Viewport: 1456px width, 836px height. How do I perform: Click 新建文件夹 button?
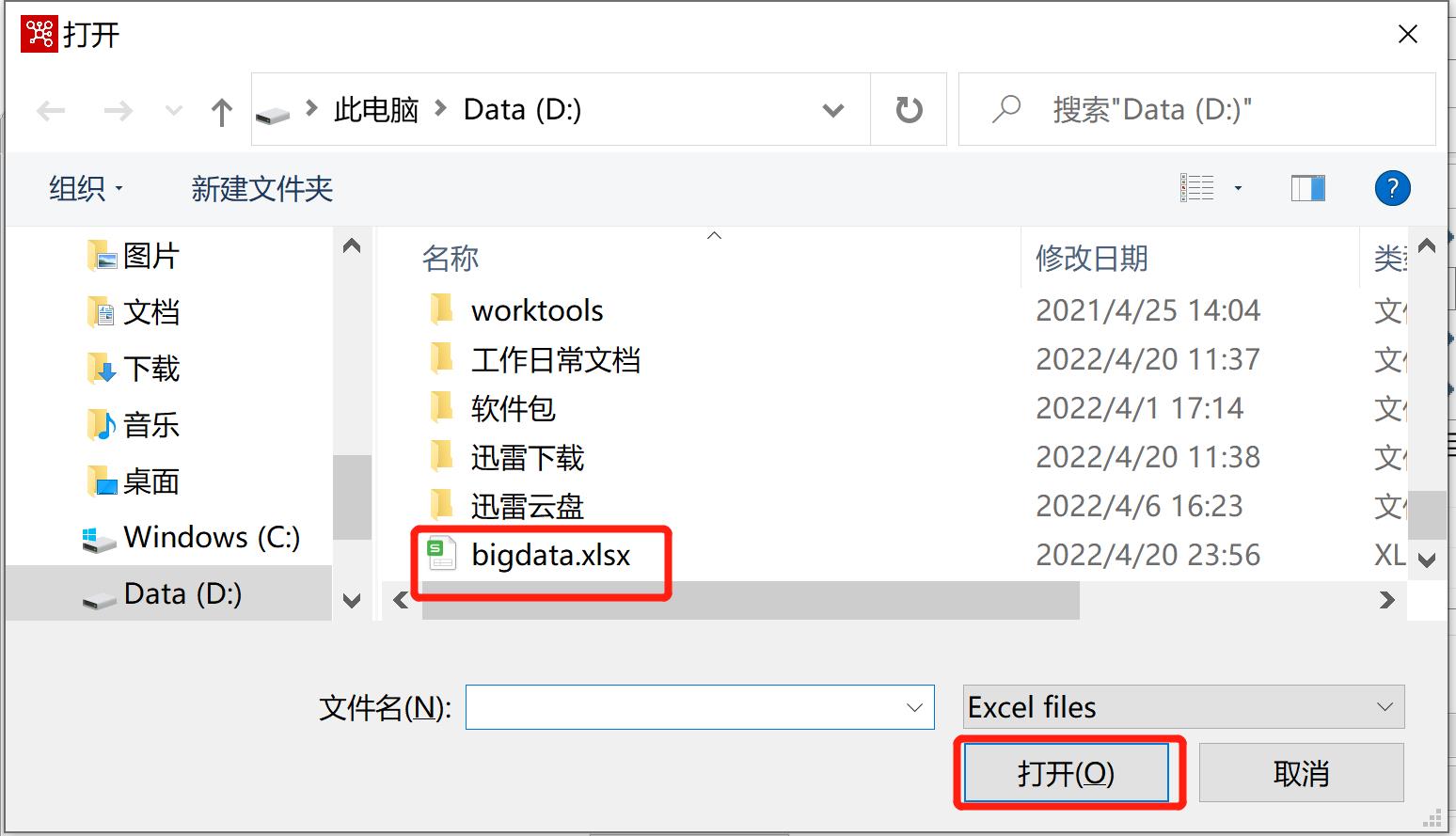[x=262, y=189]
